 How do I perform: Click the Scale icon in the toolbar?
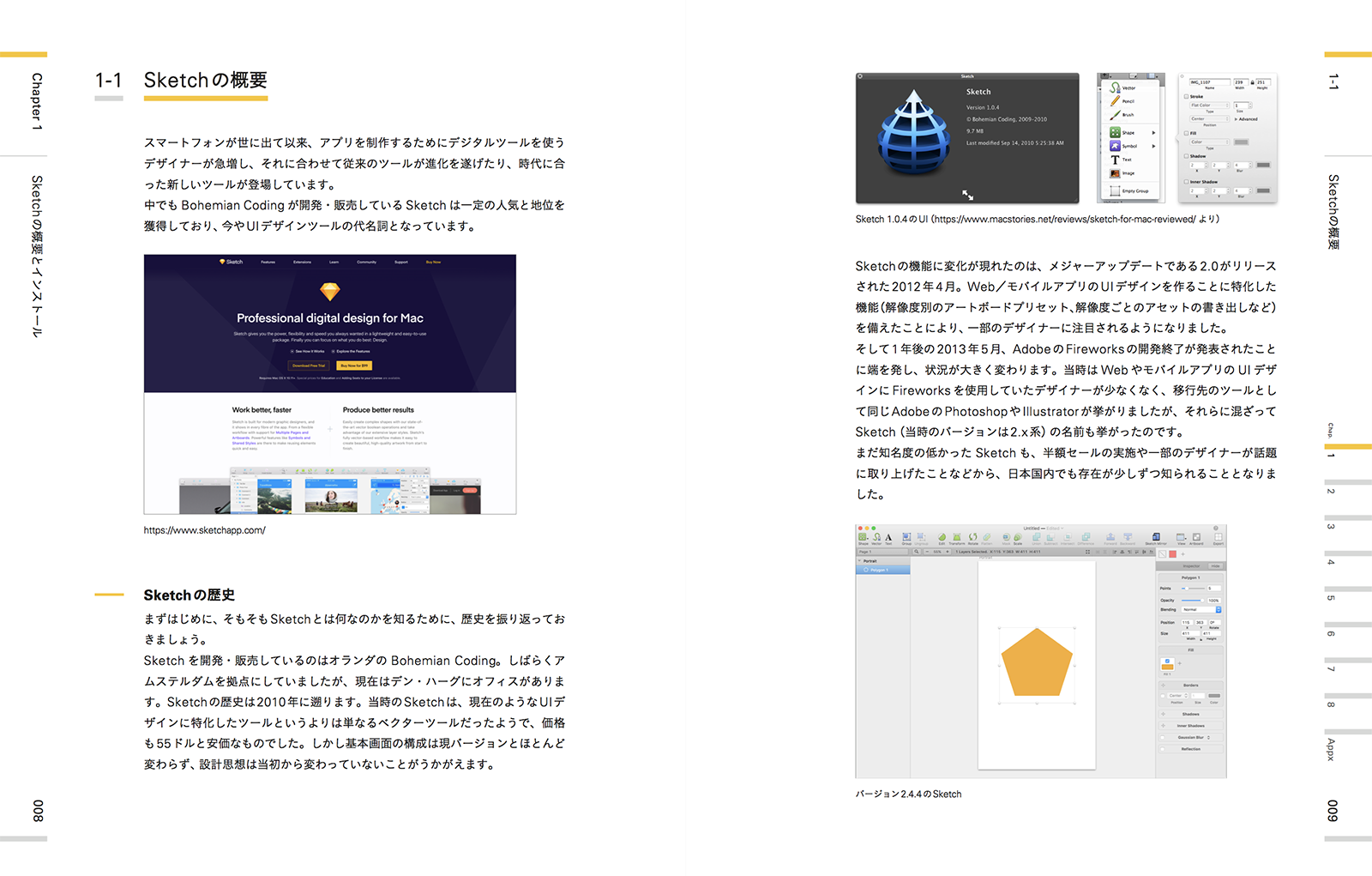(1018, 537)
